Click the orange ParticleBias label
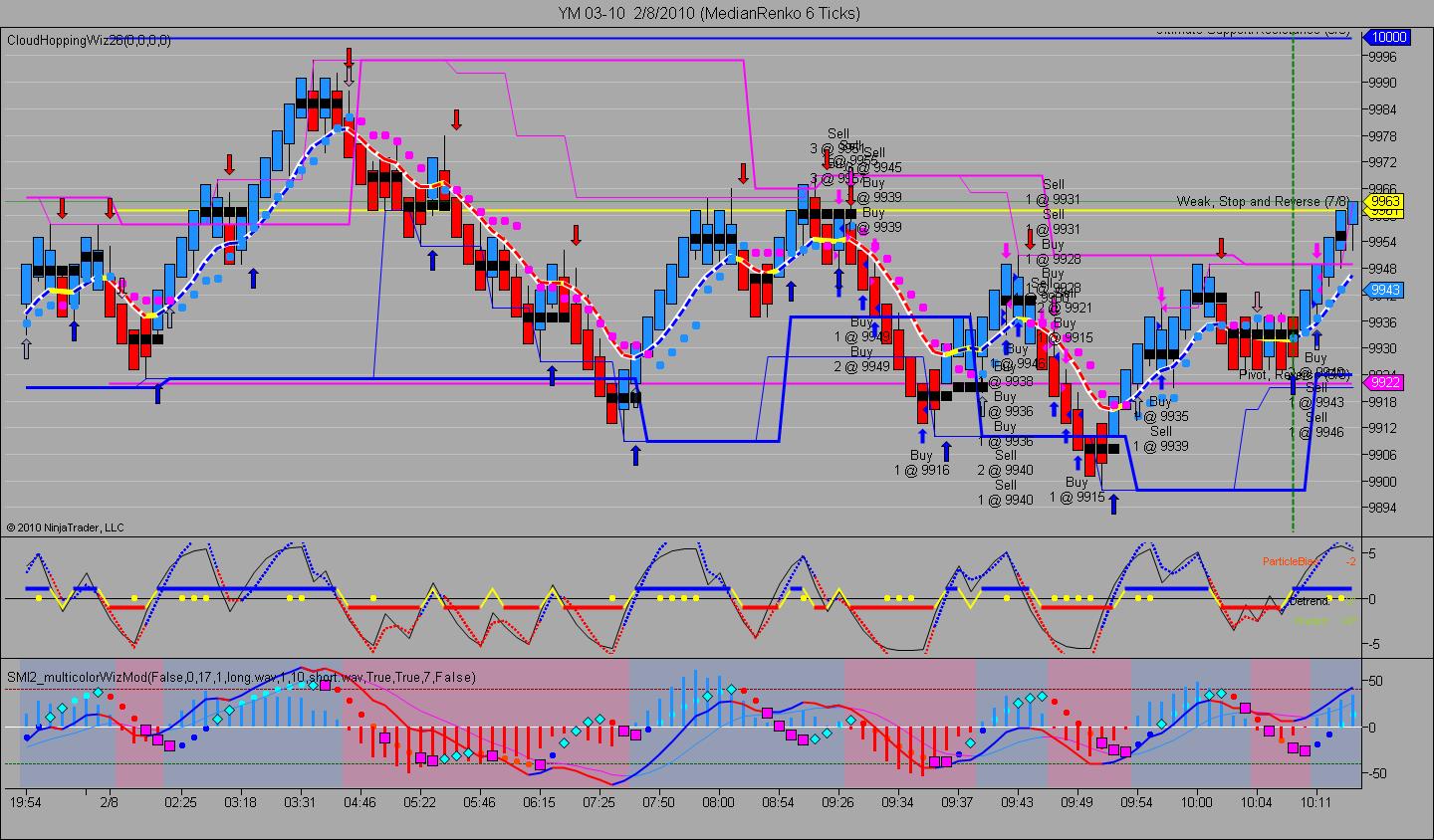Viewport: 1434px width, 840px height. pyautogui.click(x=1291, y=561)
